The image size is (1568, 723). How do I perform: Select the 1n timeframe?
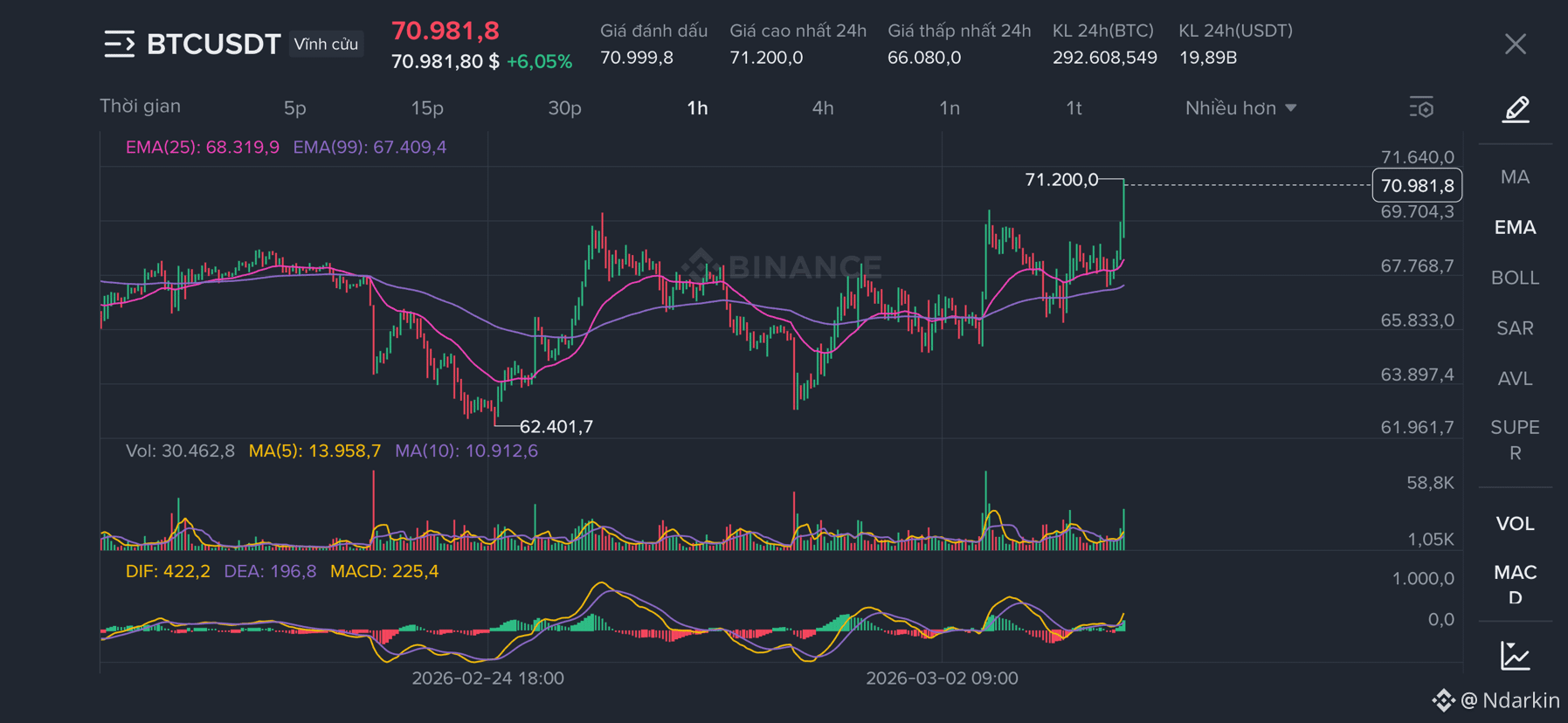pos(950,108)
